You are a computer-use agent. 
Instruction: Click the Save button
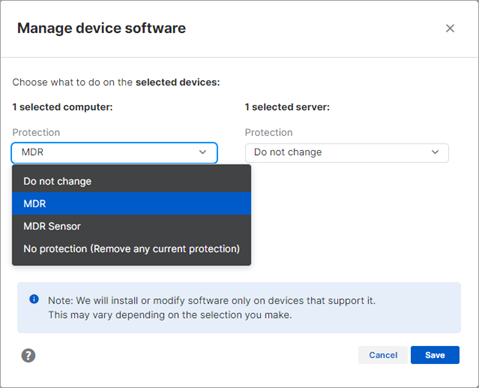pos(435,355)
